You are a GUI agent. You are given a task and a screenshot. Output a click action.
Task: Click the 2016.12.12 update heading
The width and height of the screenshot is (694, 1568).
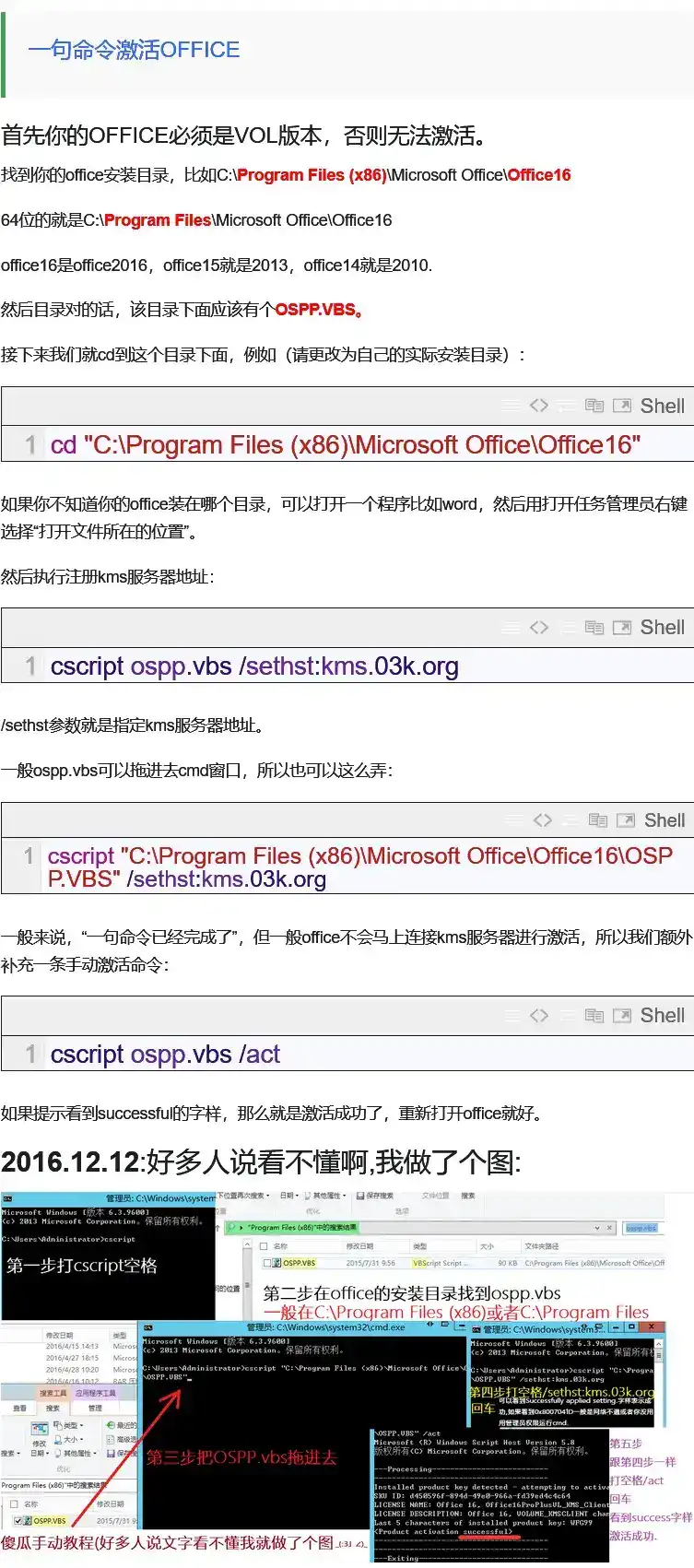pyautogui.click(x=261, y=1162)
